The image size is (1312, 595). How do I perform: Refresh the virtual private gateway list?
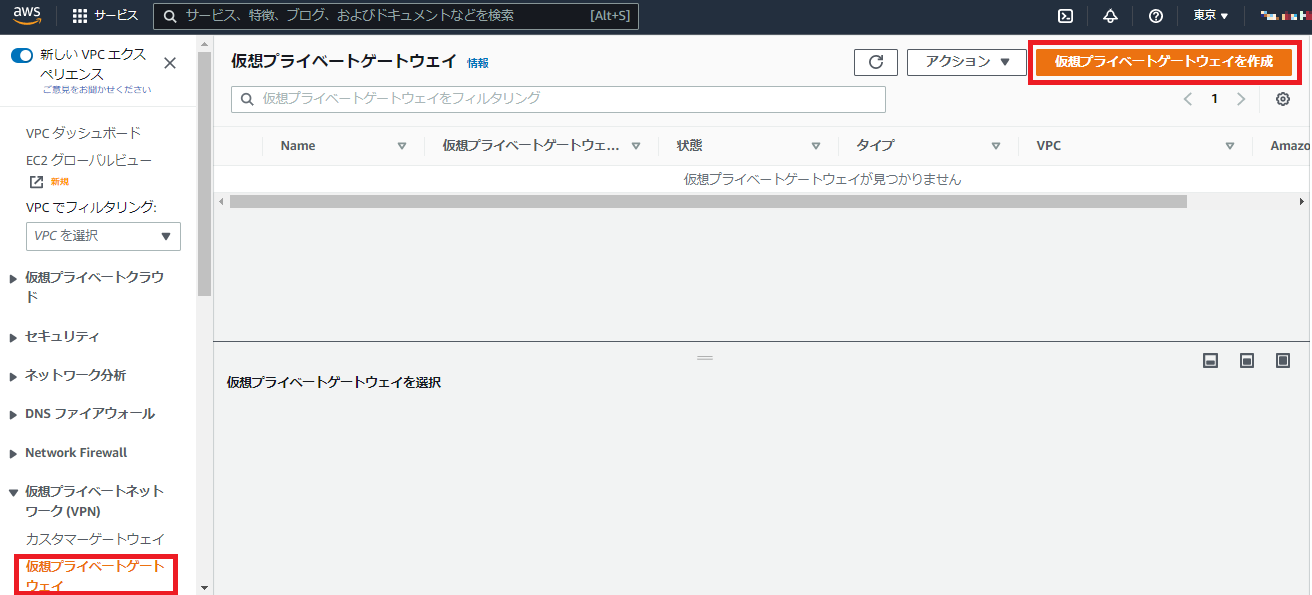pyautogui.click(x=875, y=62)
